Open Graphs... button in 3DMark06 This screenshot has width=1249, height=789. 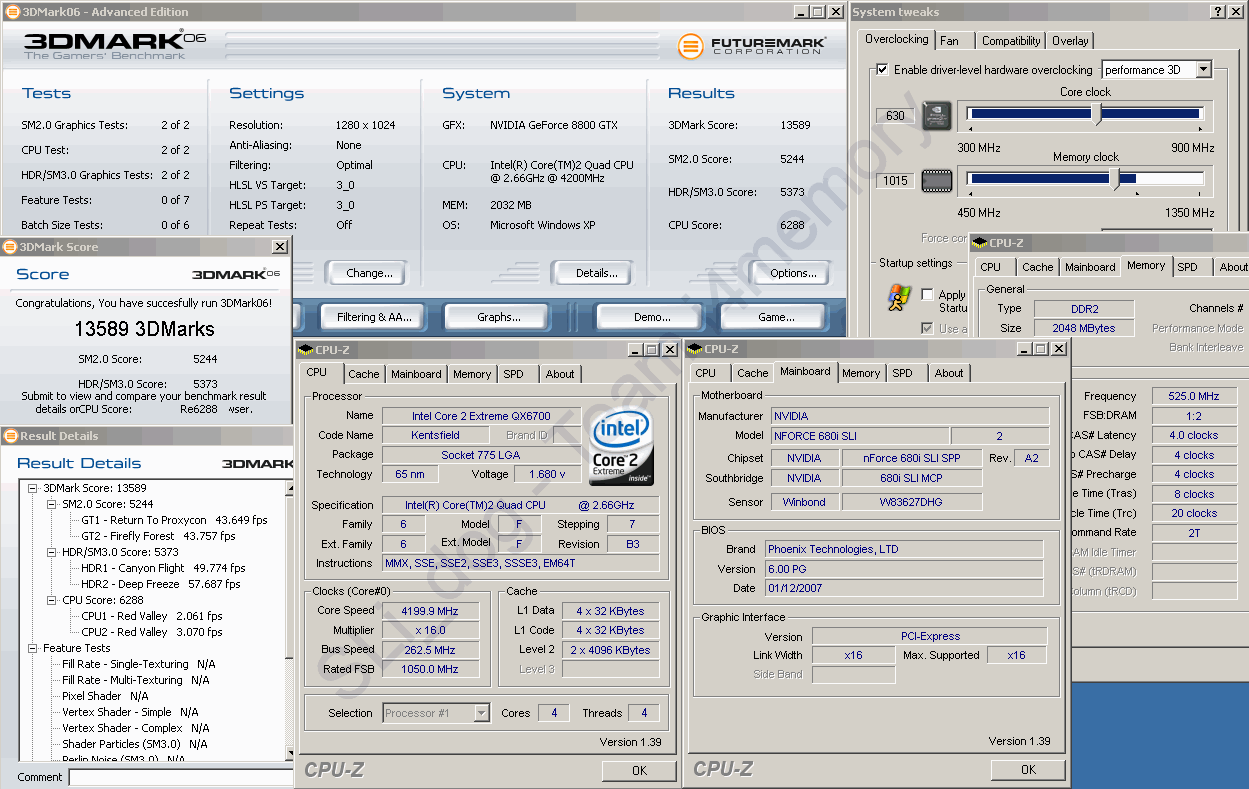(x=498, y=317)
